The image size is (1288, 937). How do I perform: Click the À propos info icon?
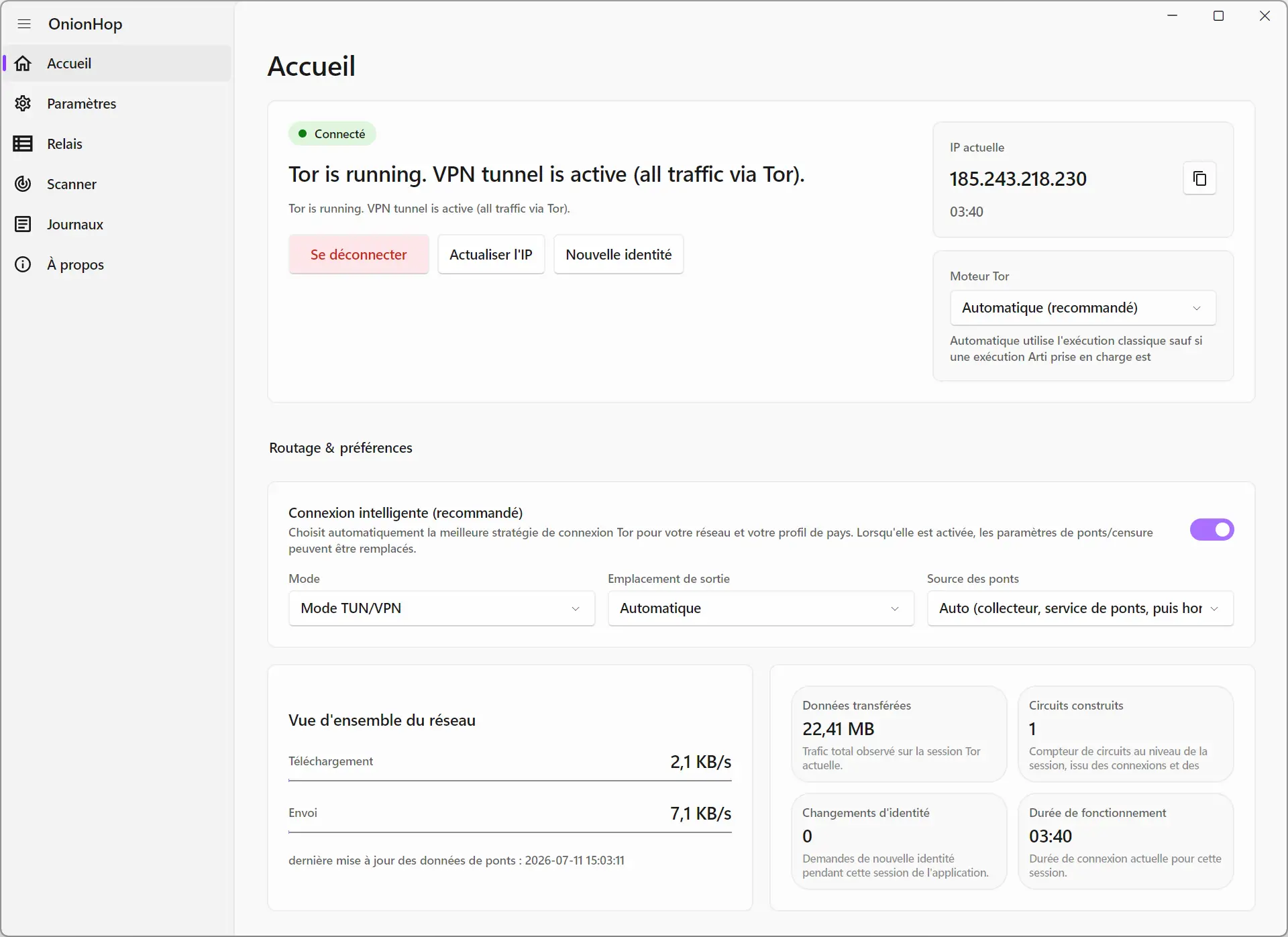23,264
